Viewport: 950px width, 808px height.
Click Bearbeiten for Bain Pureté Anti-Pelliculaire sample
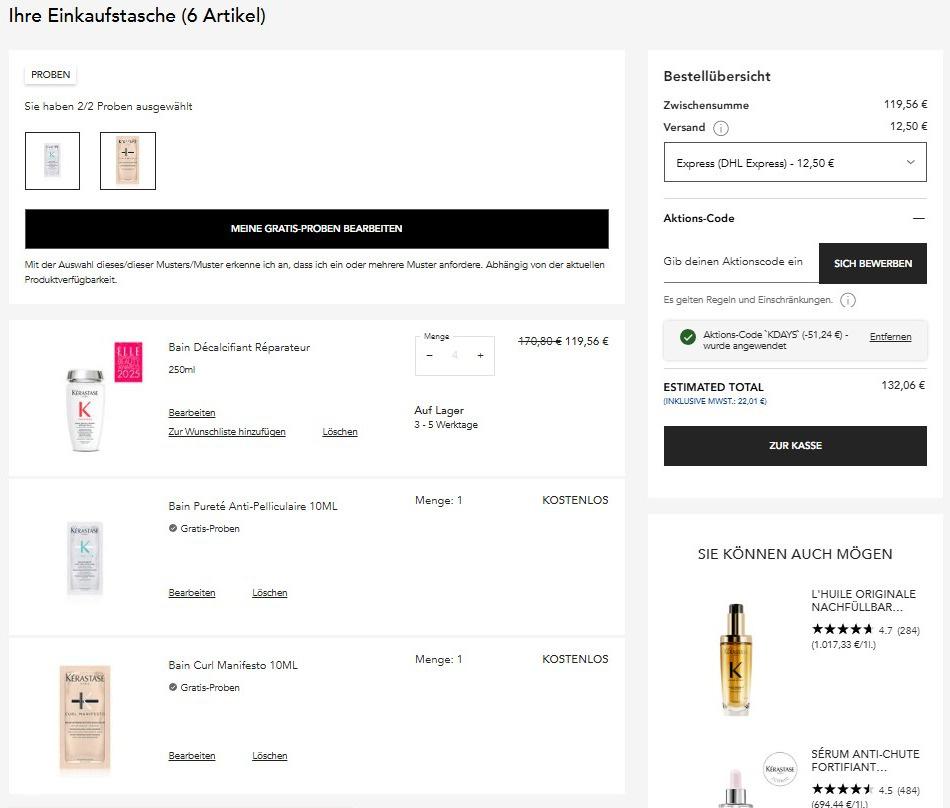191,592
